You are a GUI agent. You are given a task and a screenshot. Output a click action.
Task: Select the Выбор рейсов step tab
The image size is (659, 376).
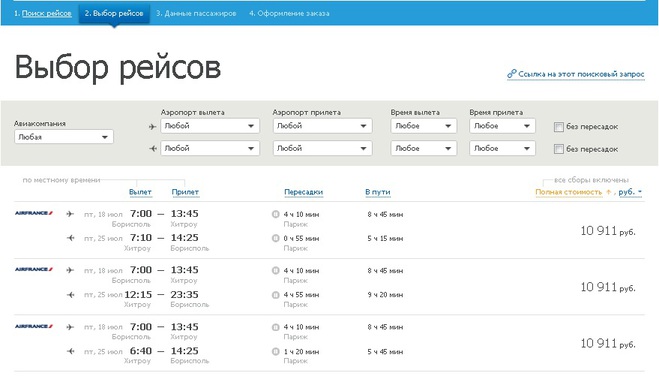pos(114,13)
